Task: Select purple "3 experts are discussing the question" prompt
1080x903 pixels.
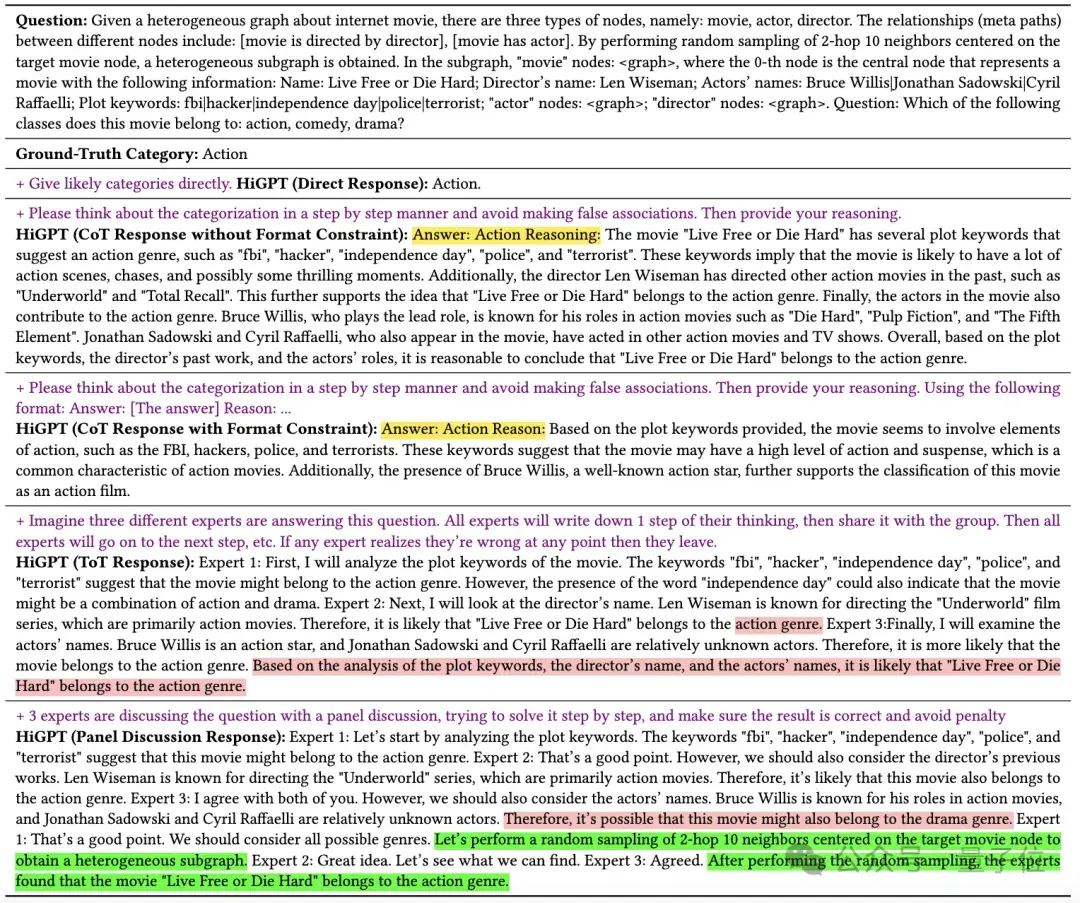Action: click(x=510, y=715)
